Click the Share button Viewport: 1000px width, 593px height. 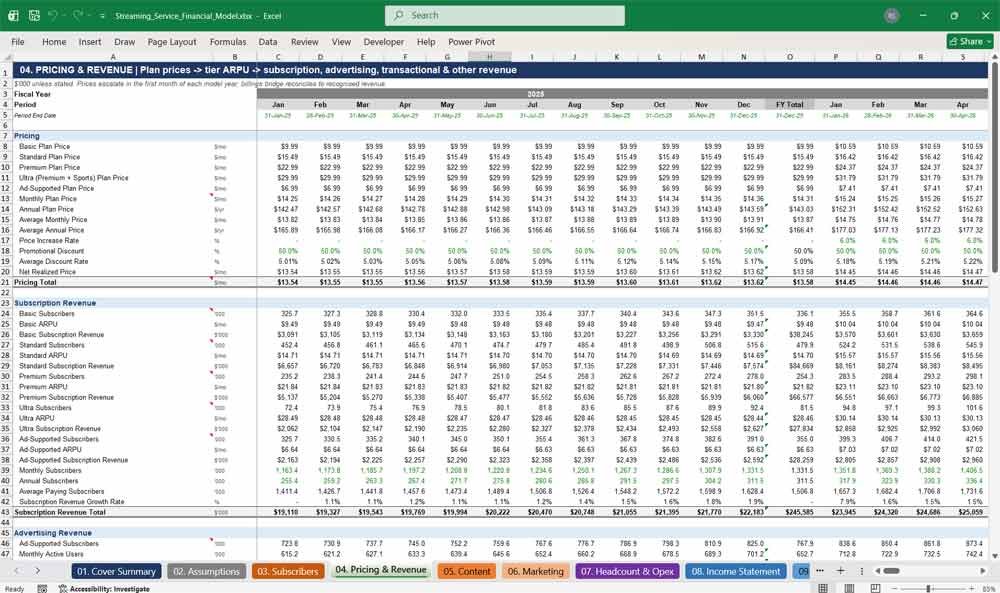click(x=970, y=41)
